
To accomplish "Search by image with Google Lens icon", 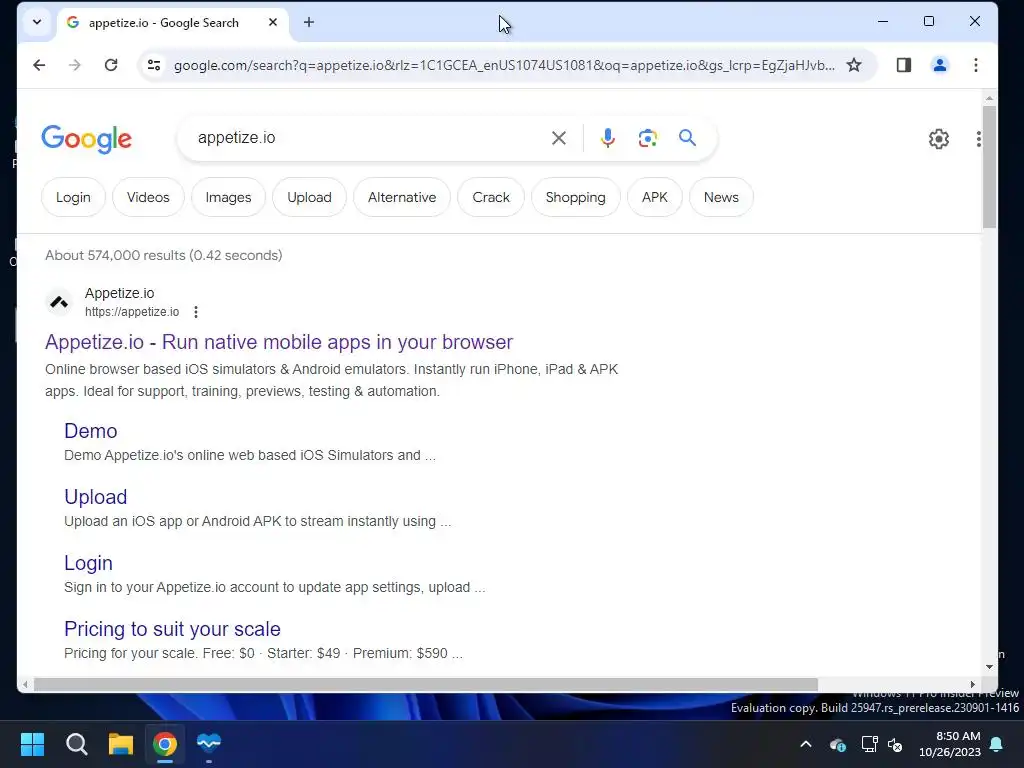I will [647, 138].
